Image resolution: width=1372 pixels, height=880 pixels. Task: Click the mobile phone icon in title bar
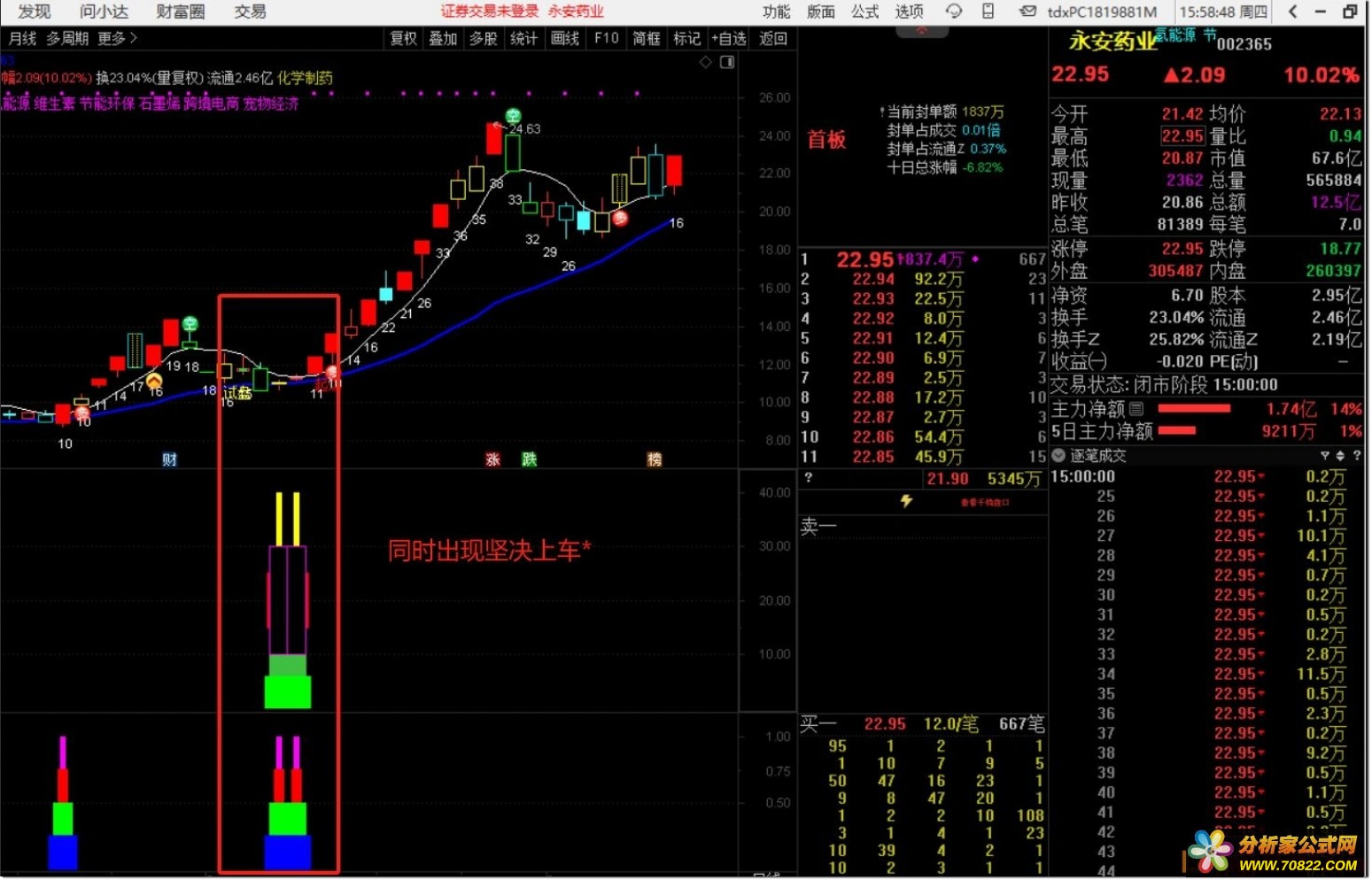coord(988,12)
